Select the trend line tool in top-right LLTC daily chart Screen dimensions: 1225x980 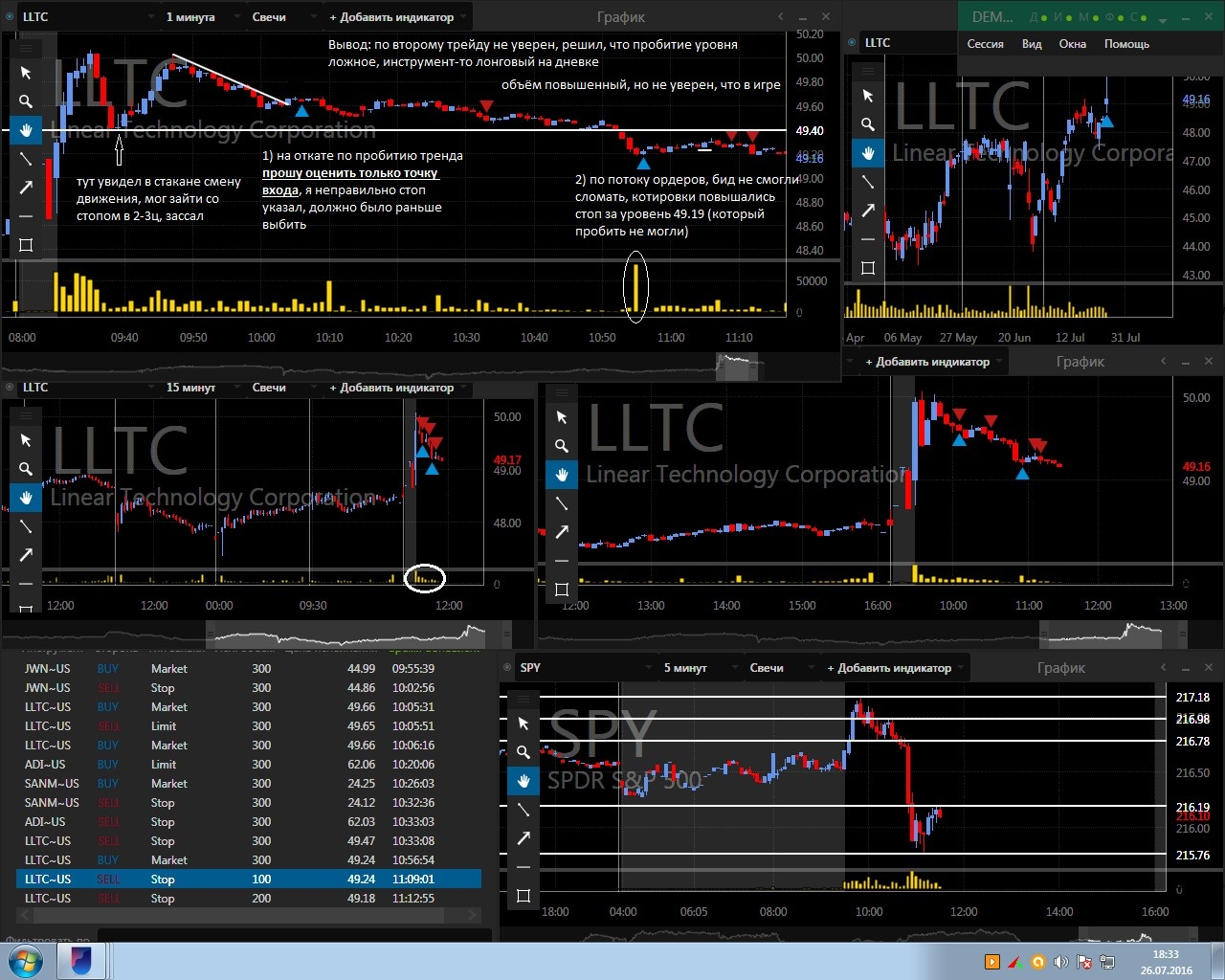click(868, 182)
